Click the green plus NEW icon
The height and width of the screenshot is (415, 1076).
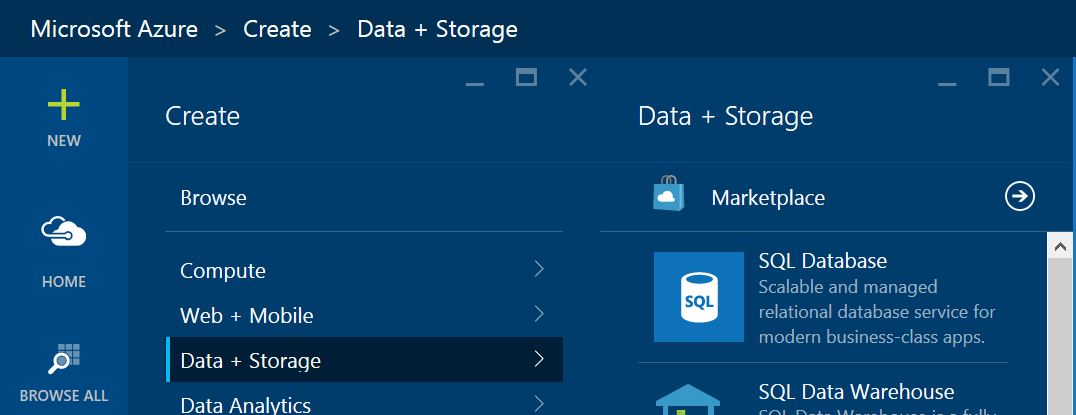(x=64, y=105)
